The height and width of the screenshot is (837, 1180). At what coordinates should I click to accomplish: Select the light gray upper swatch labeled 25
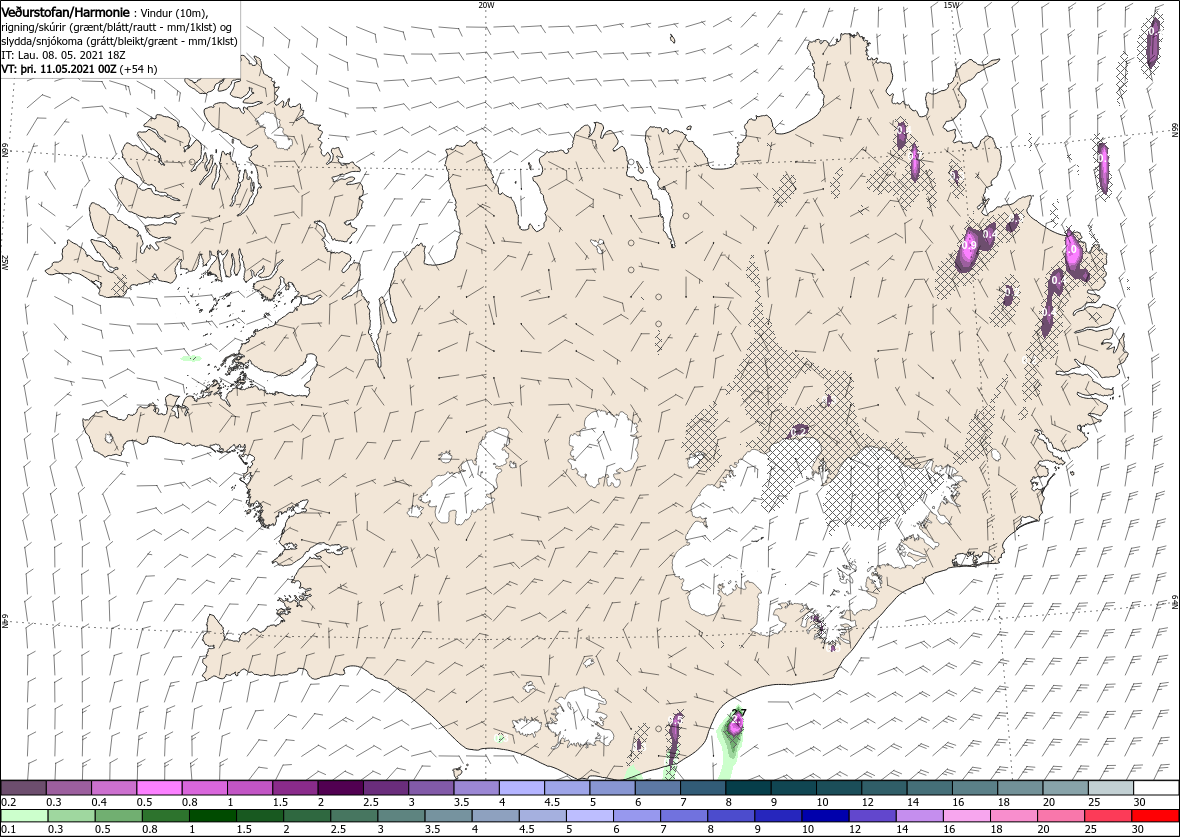point(1111,787)
